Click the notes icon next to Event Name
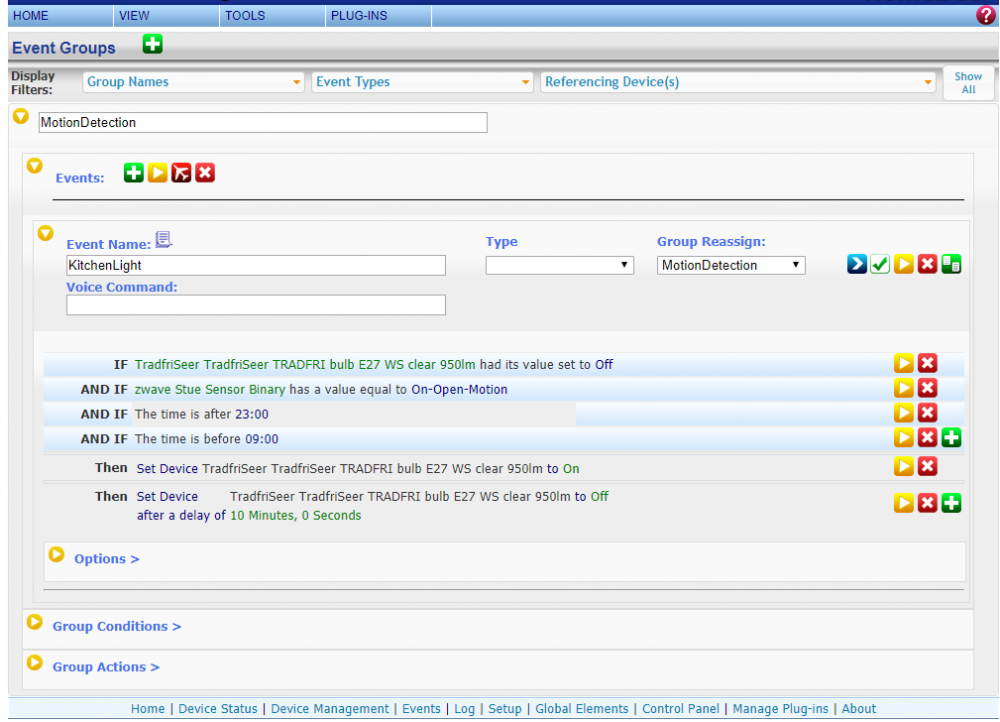Image resolution: width=1000 pixels, height=722 pixels. (x=164, y=240)
